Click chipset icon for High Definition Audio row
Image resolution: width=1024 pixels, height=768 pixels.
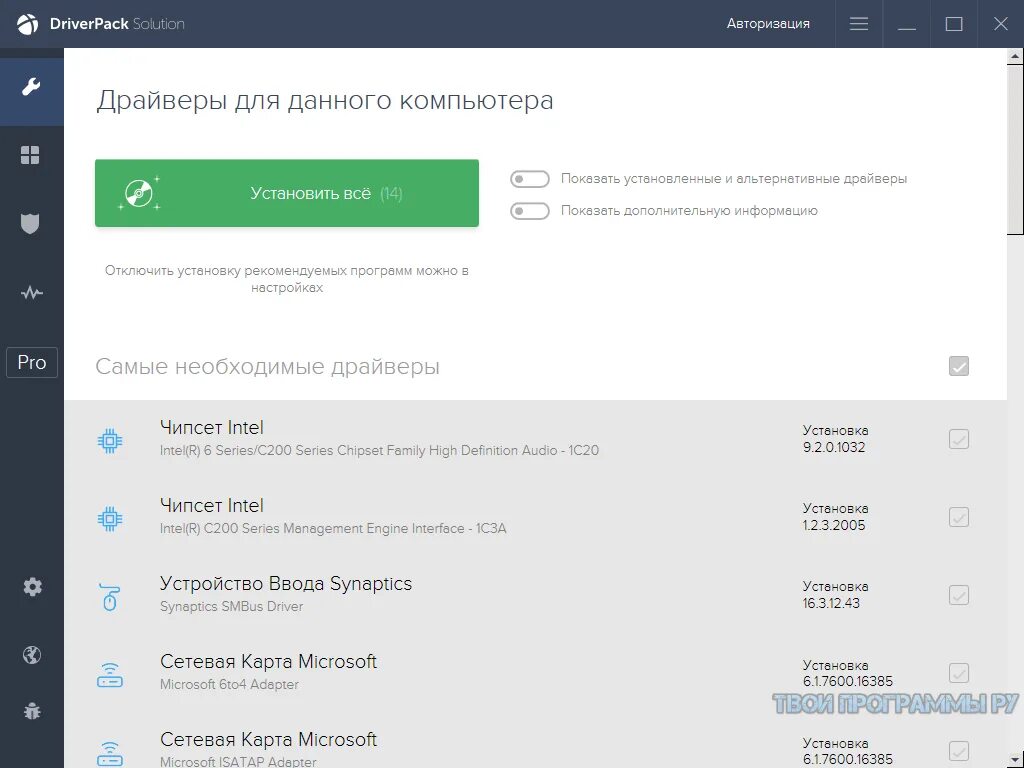110,441
